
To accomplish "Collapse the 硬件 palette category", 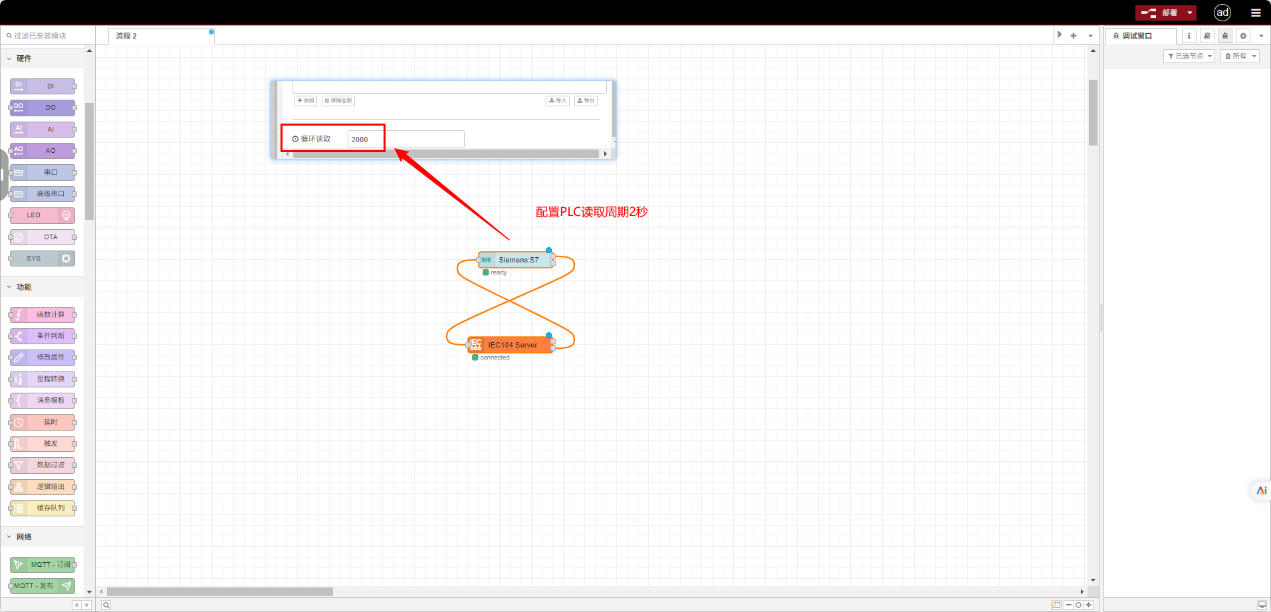I will coord(9,58).
